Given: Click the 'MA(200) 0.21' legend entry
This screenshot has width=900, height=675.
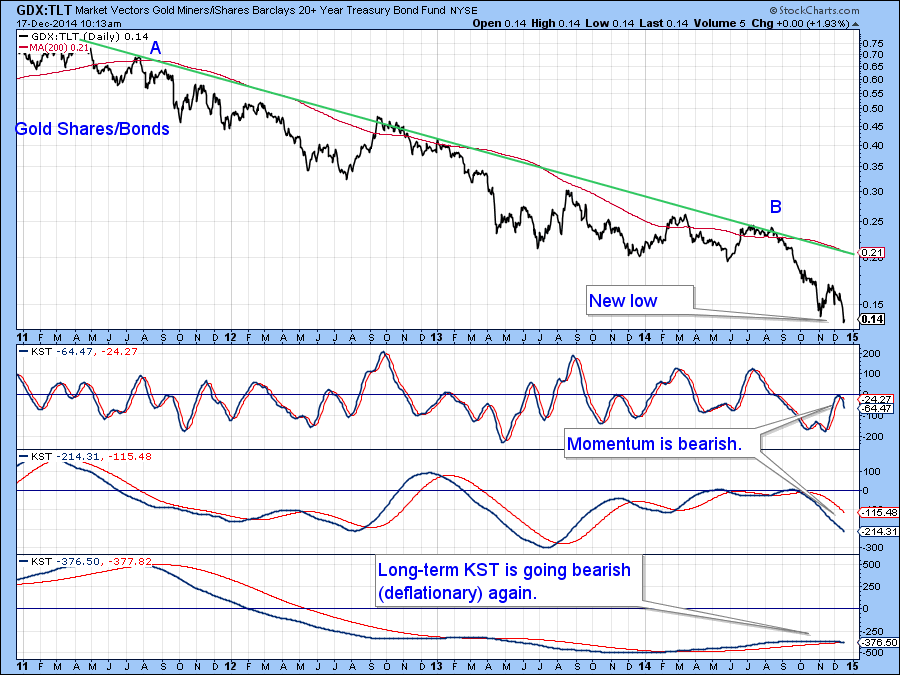Looking at the screenshot, I should (54, 48).
